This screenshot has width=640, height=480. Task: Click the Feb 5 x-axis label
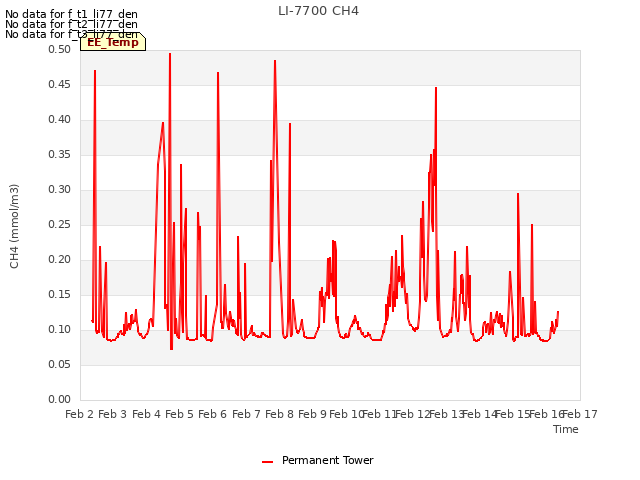point(179,414)
